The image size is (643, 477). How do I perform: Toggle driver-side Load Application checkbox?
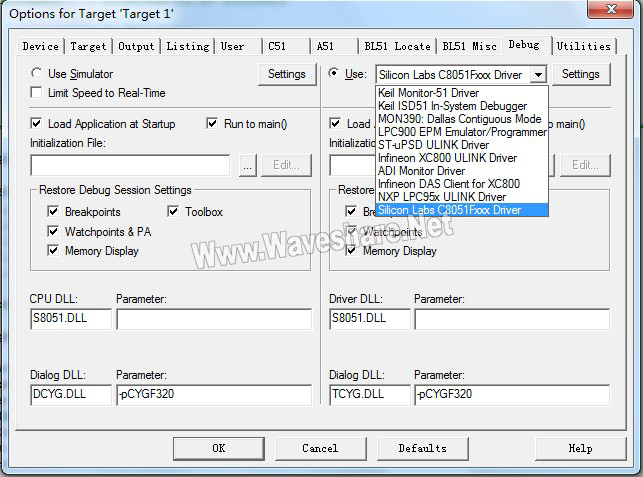click(335, 123)
